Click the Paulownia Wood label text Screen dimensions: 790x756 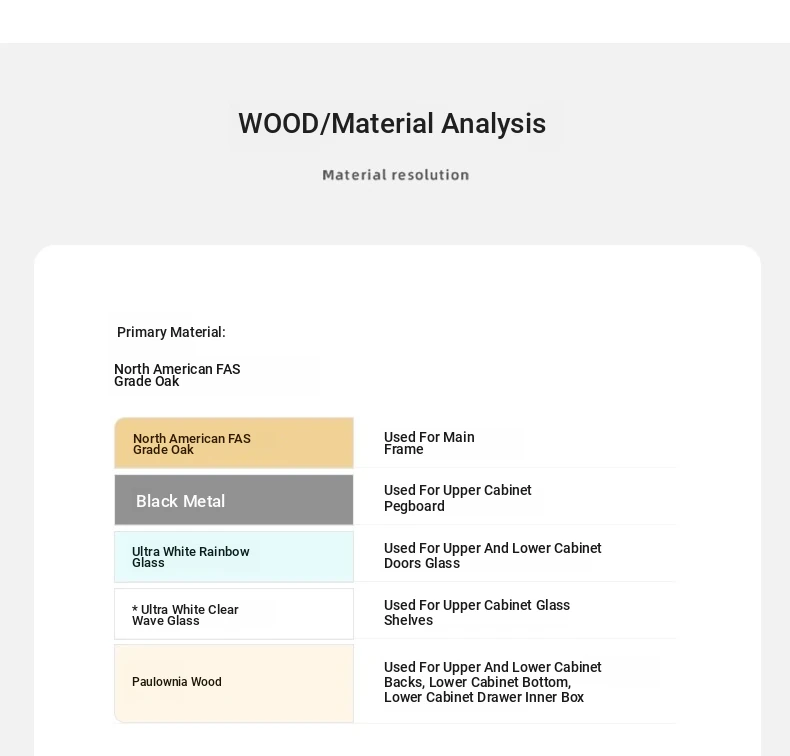point(177,682)
